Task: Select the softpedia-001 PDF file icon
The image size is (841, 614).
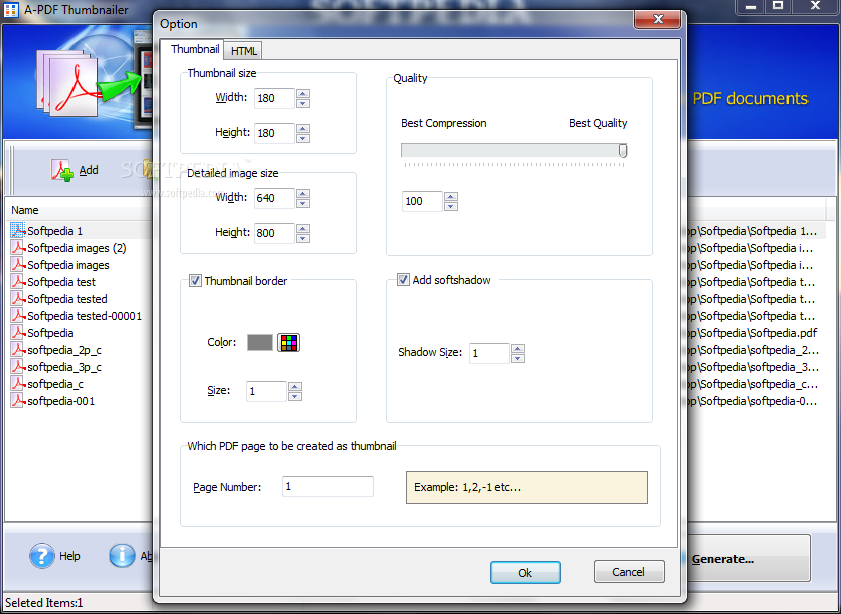Action: click(18, 401)
